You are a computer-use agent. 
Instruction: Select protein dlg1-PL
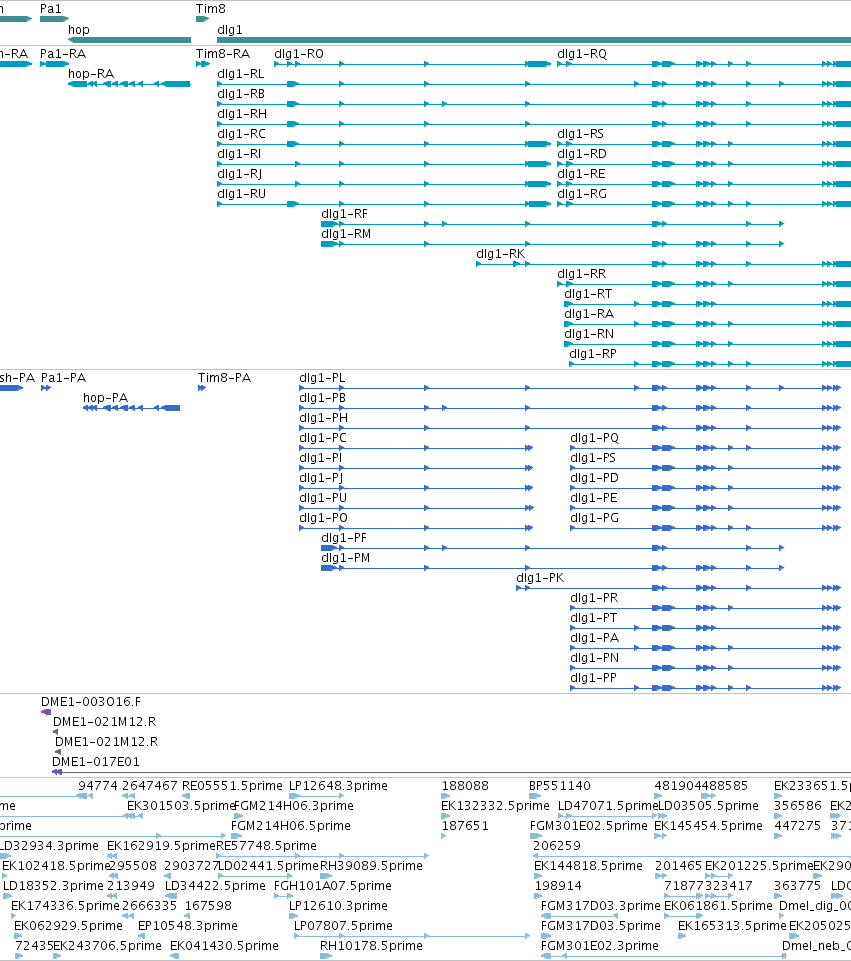click(570, 388)
